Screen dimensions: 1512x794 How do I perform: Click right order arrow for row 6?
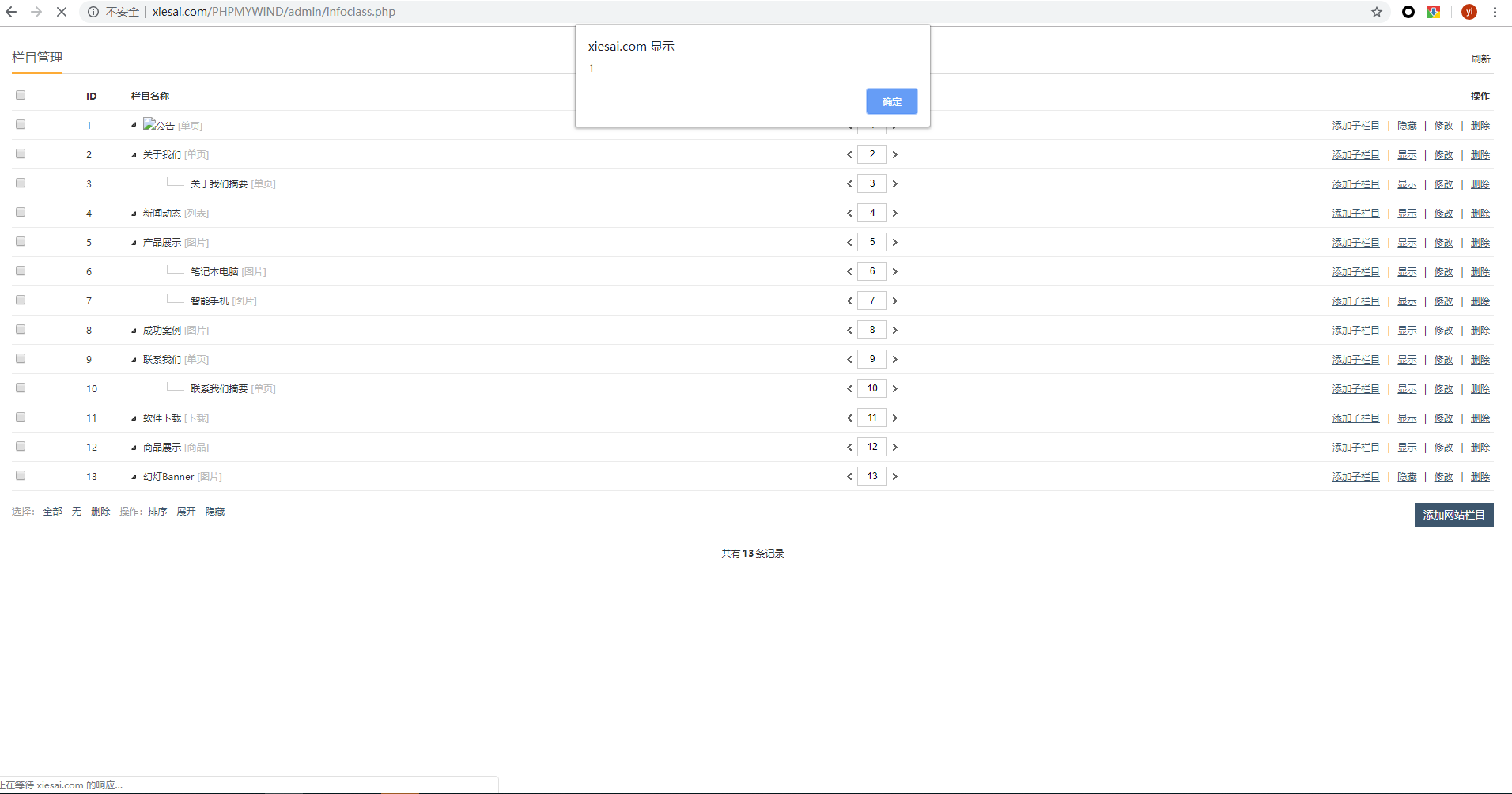[895, 272]
